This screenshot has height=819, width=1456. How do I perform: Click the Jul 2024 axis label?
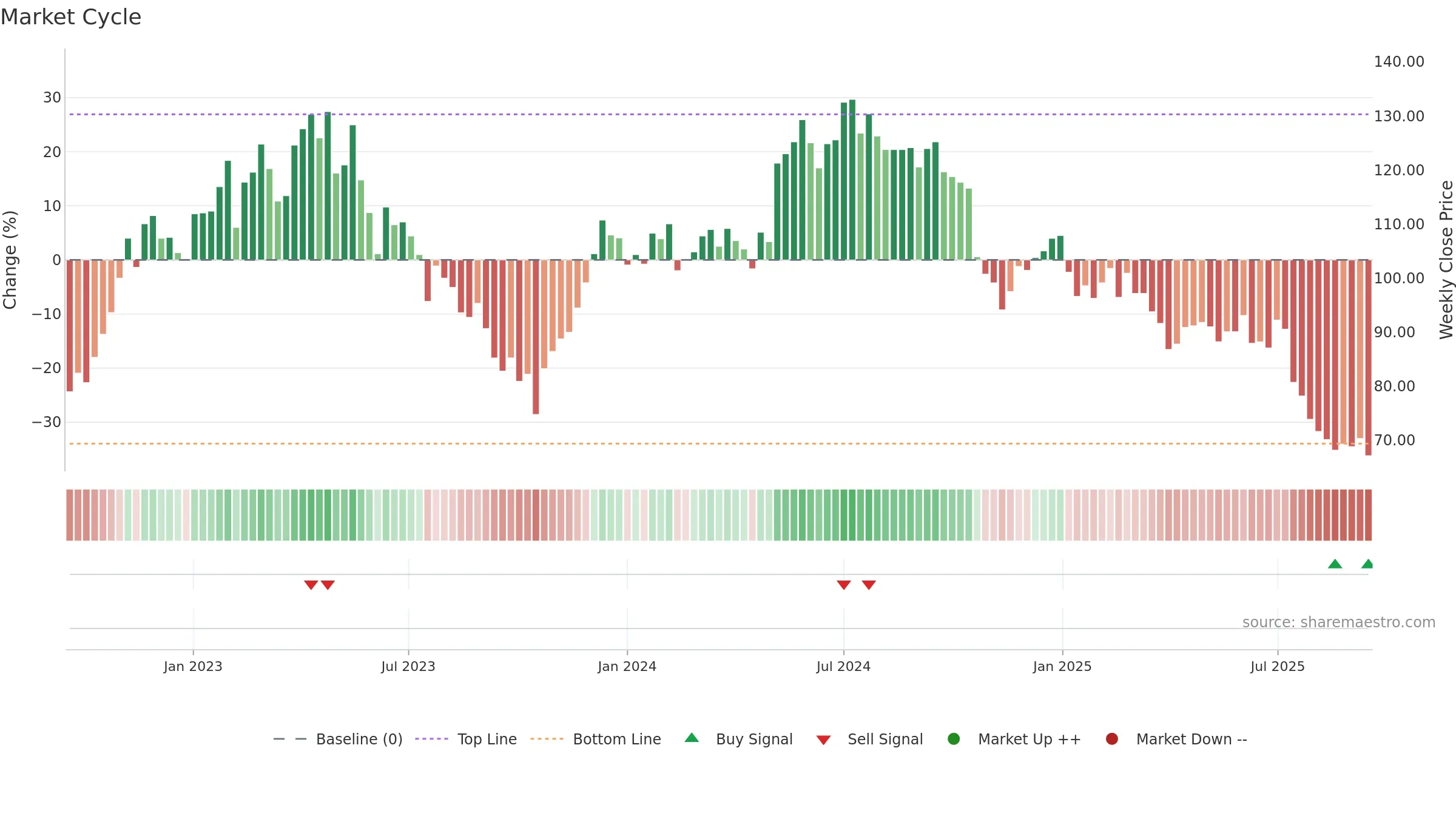[x=843, y=666]
